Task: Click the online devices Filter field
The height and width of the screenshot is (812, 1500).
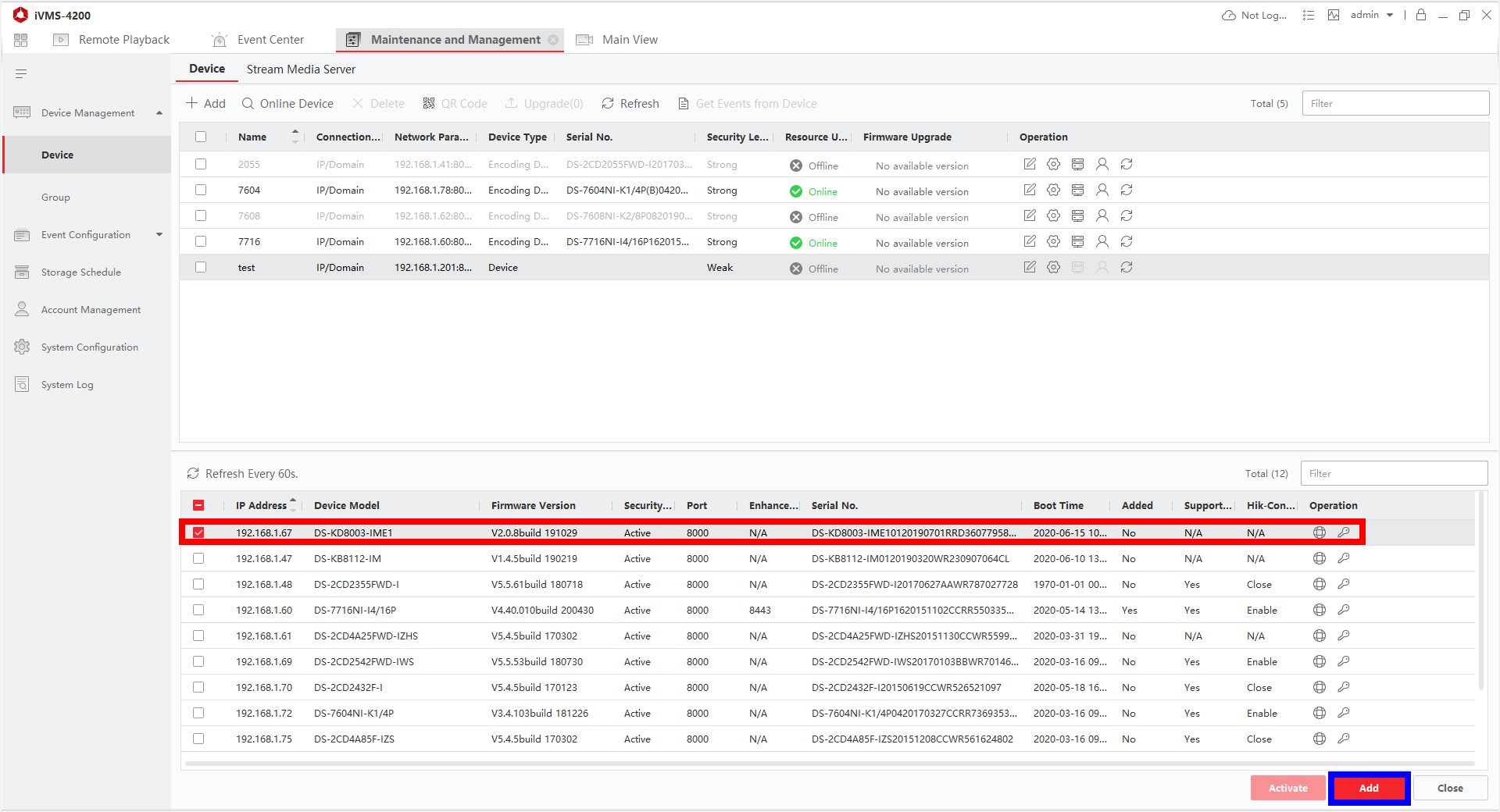Action: coord(1394,474)
